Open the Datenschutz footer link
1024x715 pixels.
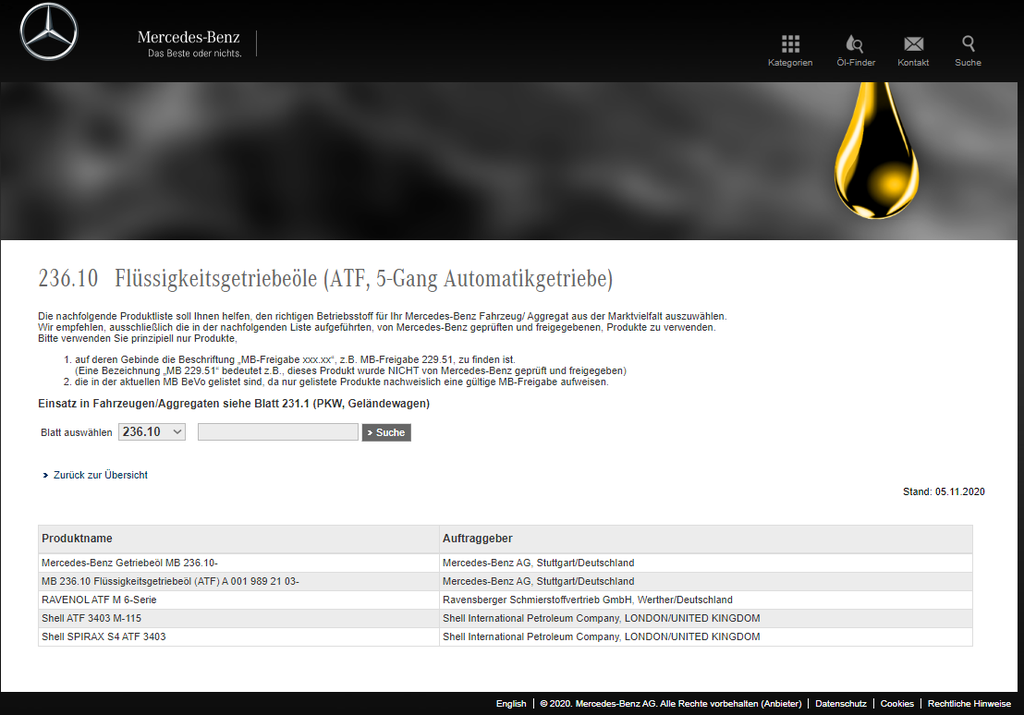point(840,704)
